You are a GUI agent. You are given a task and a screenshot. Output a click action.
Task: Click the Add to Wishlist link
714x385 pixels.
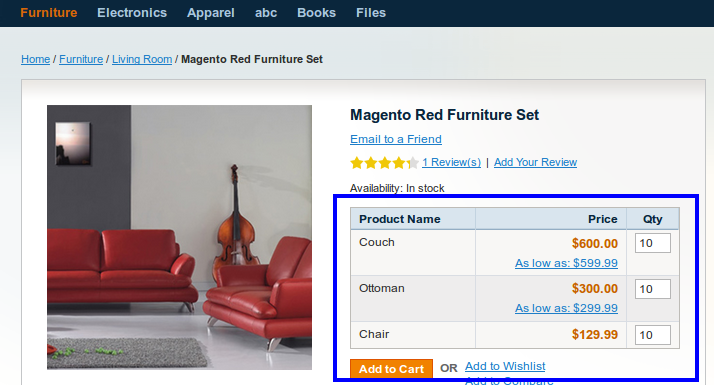coord(505,366)
